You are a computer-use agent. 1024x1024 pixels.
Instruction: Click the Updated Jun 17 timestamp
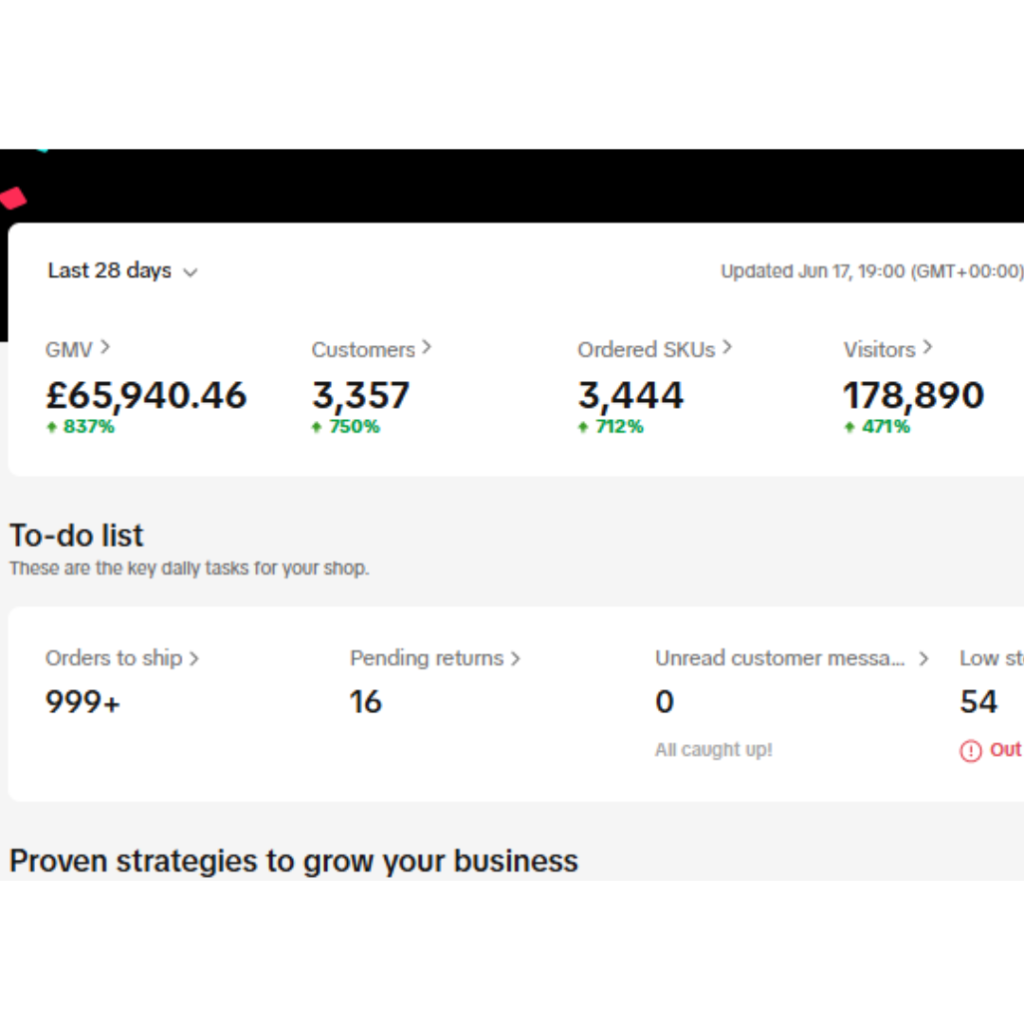click(871, 272)
